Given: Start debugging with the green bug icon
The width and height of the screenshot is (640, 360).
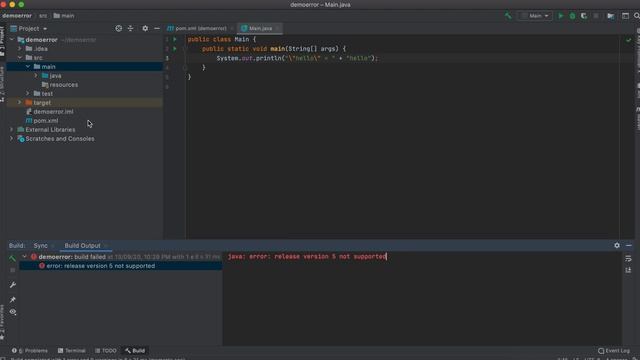Looking at the screenshot, I should pyautogui.click(x=572, y=16).
